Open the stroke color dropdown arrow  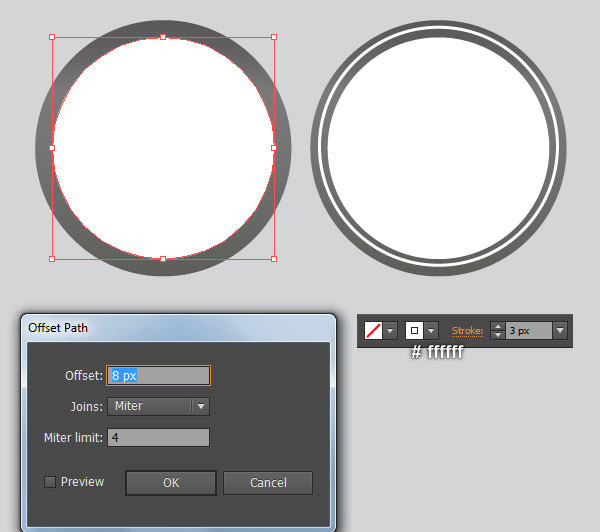(431, 330)
